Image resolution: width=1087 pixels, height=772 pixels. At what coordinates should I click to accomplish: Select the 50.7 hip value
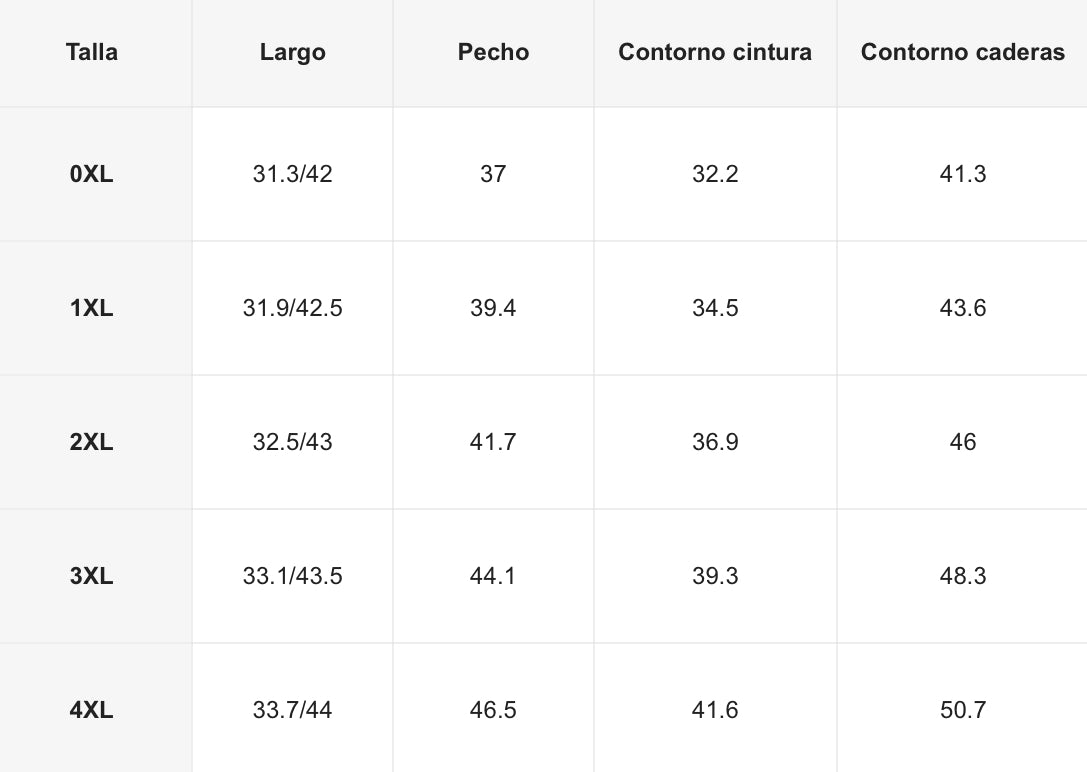(962, 710)
